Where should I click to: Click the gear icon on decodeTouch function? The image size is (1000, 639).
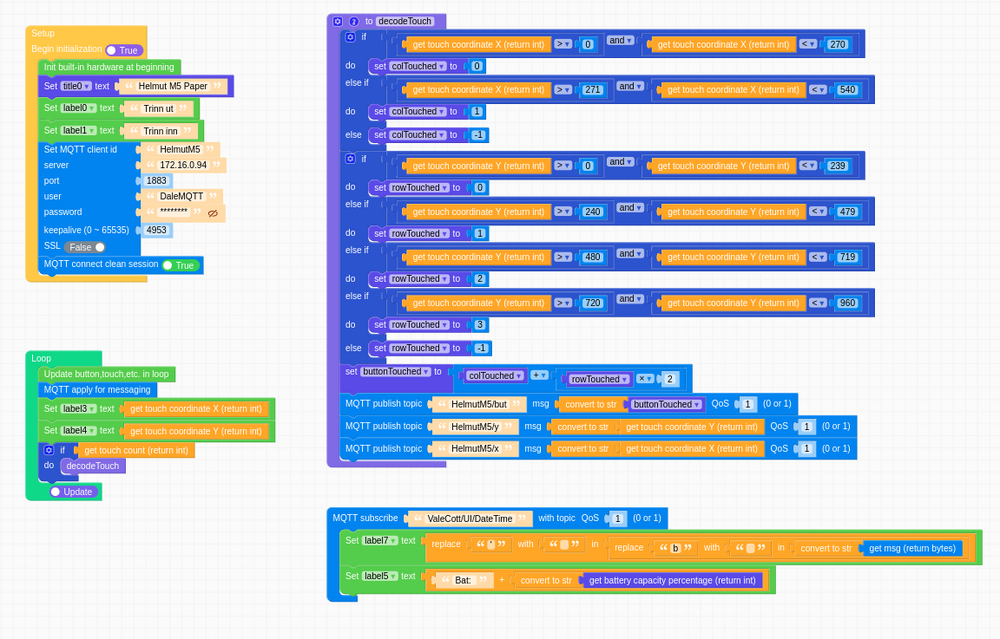pyautogui.click(x=338, y=21)
